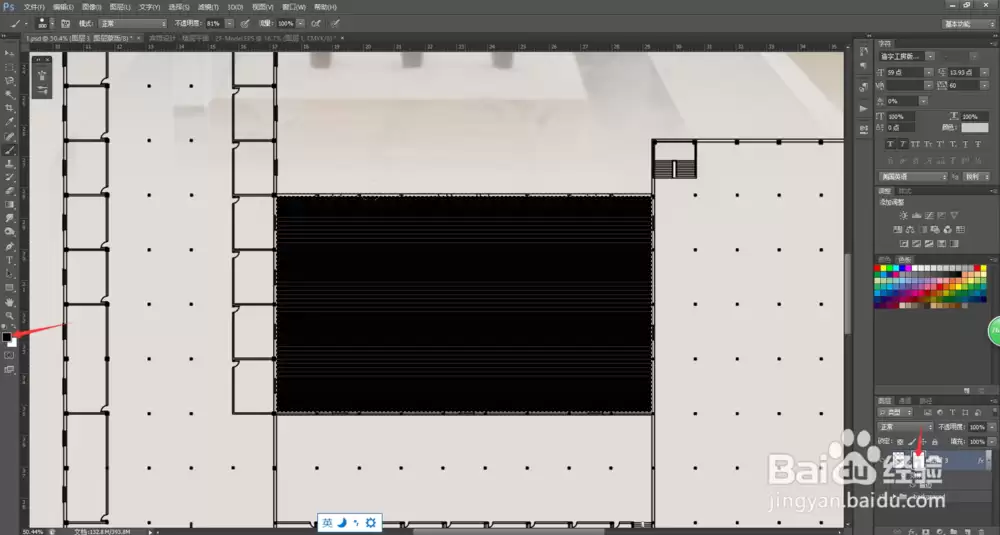The width and height of the screenshot is (1000, 535).
Task: Toggle Faux Italic in Character panel
Action: 902,144
